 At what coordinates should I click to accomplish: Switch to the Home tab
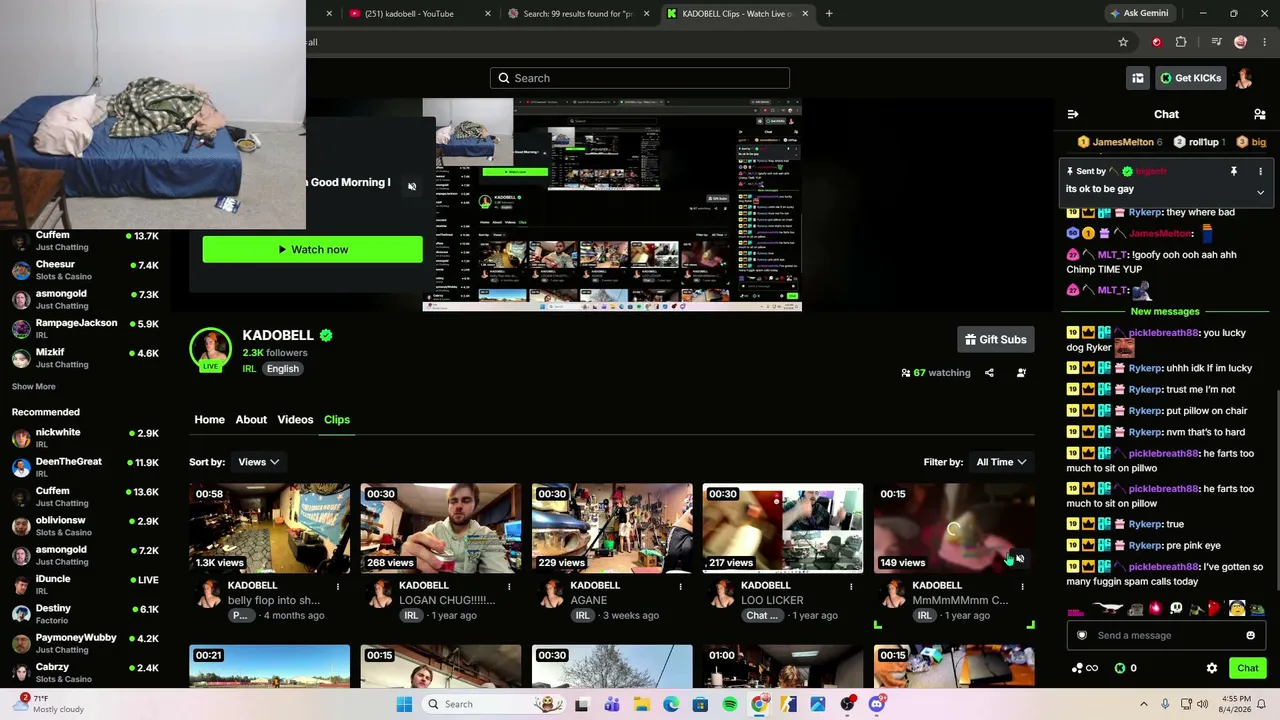point(209,420)
